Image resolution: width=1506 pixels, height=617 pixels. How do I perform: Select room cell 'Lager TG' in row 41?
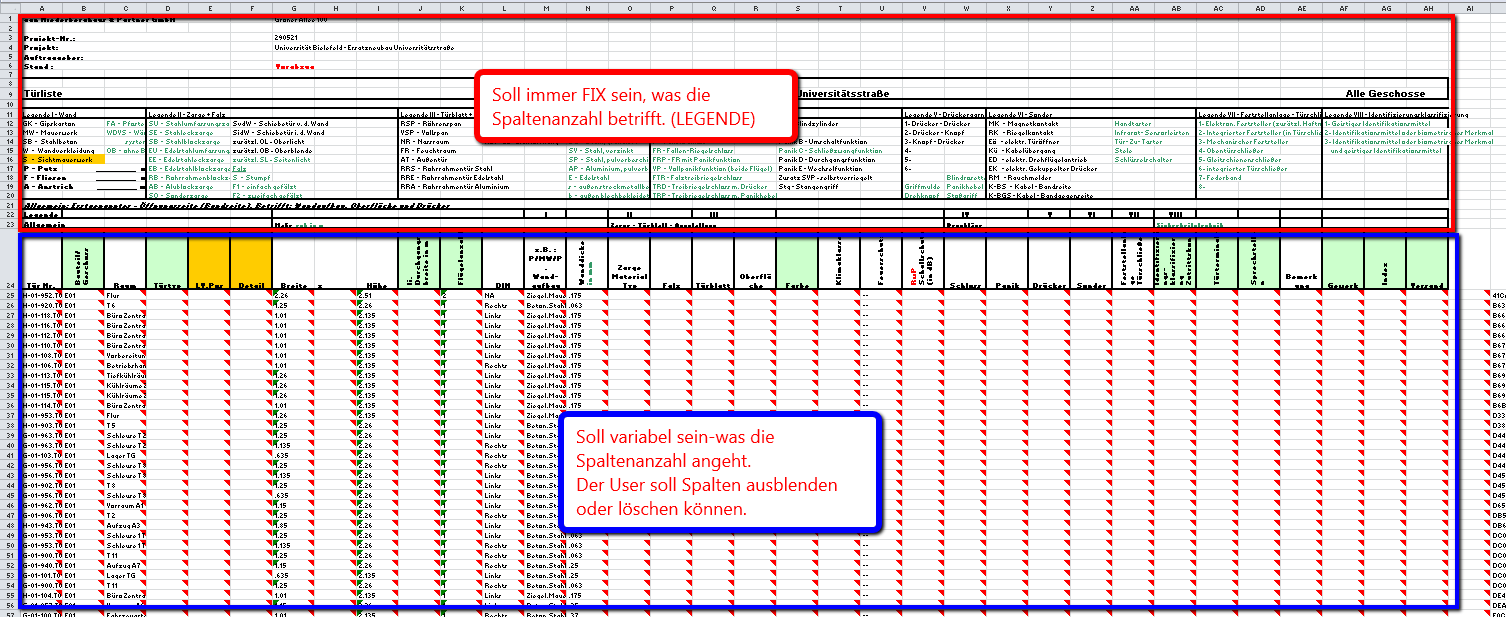(x=125, y=454)
